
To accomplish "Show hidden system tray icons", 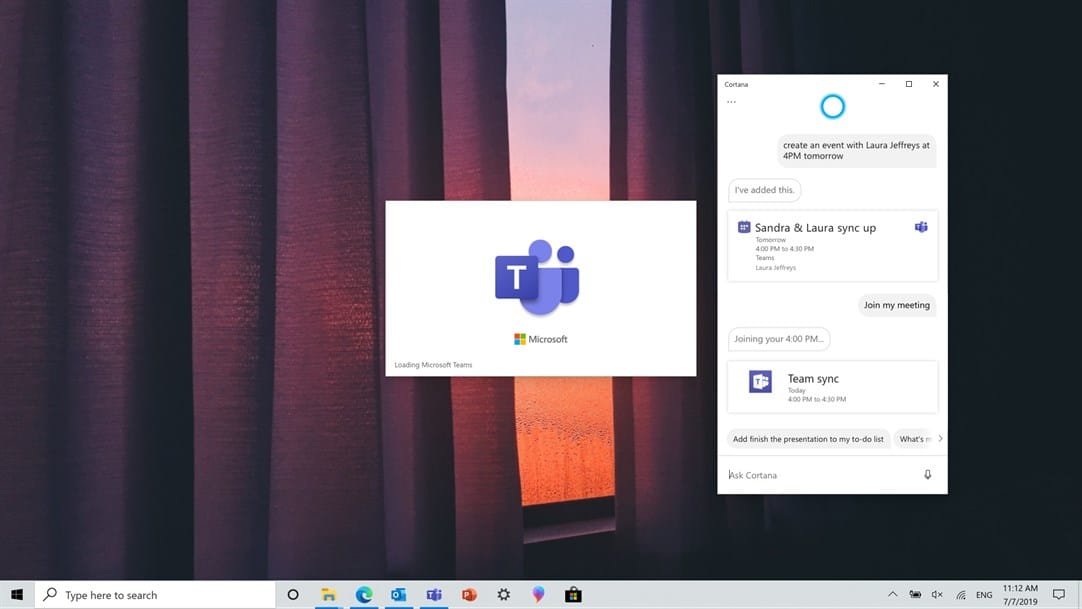I will tap(893, 595).
